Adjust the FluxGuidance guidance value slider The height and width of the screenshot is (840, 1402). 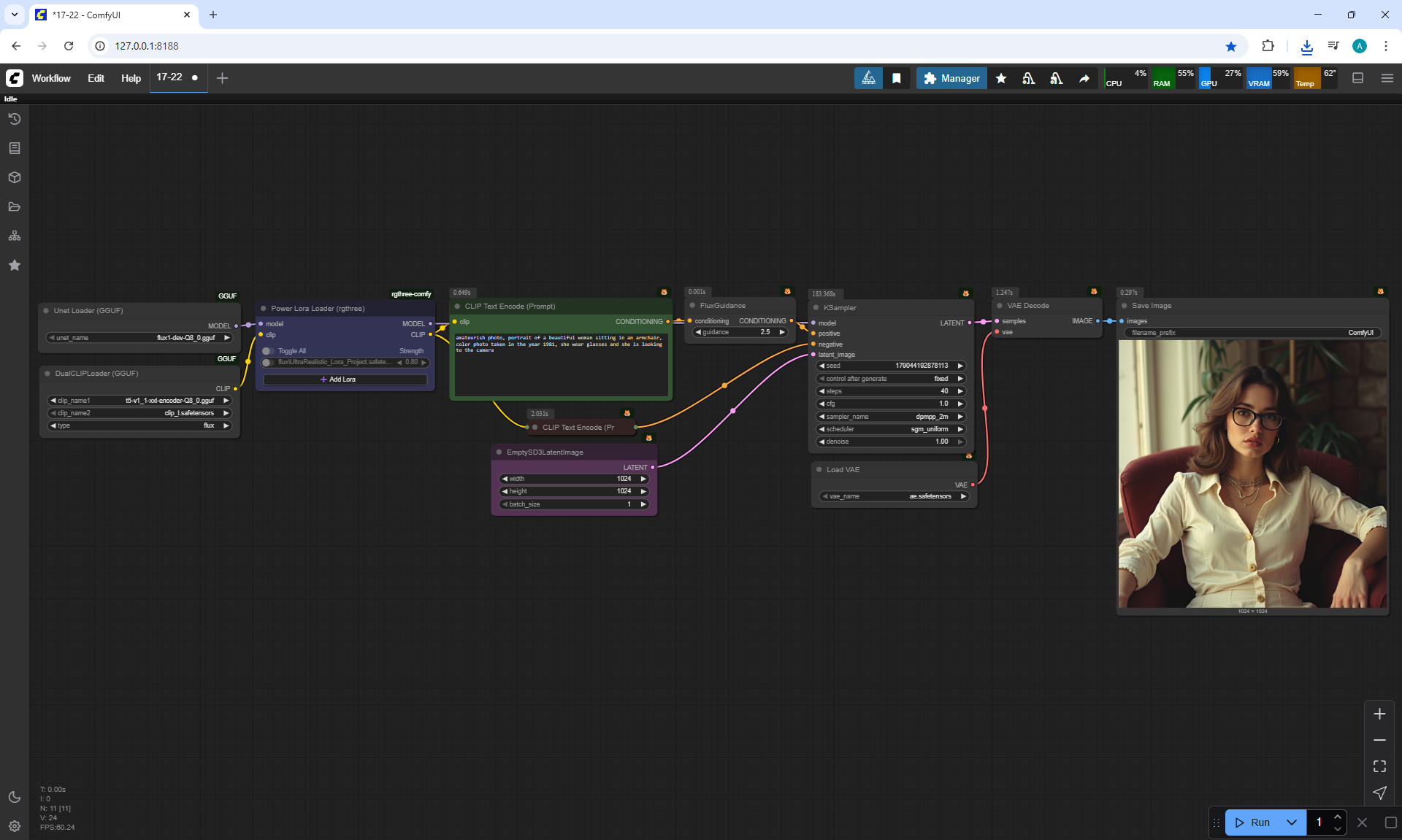point(740,332)
